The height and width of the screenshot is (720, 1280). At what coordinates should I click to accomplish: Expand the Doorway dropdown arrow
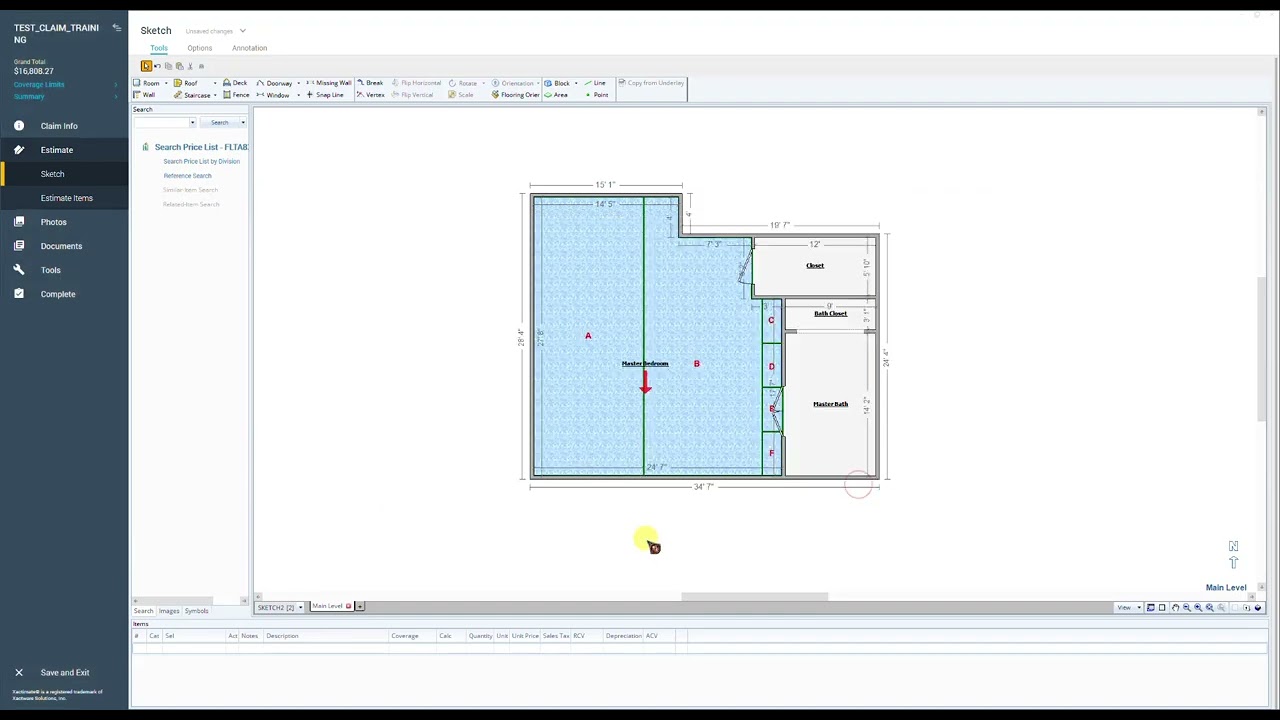coord(298,83)
